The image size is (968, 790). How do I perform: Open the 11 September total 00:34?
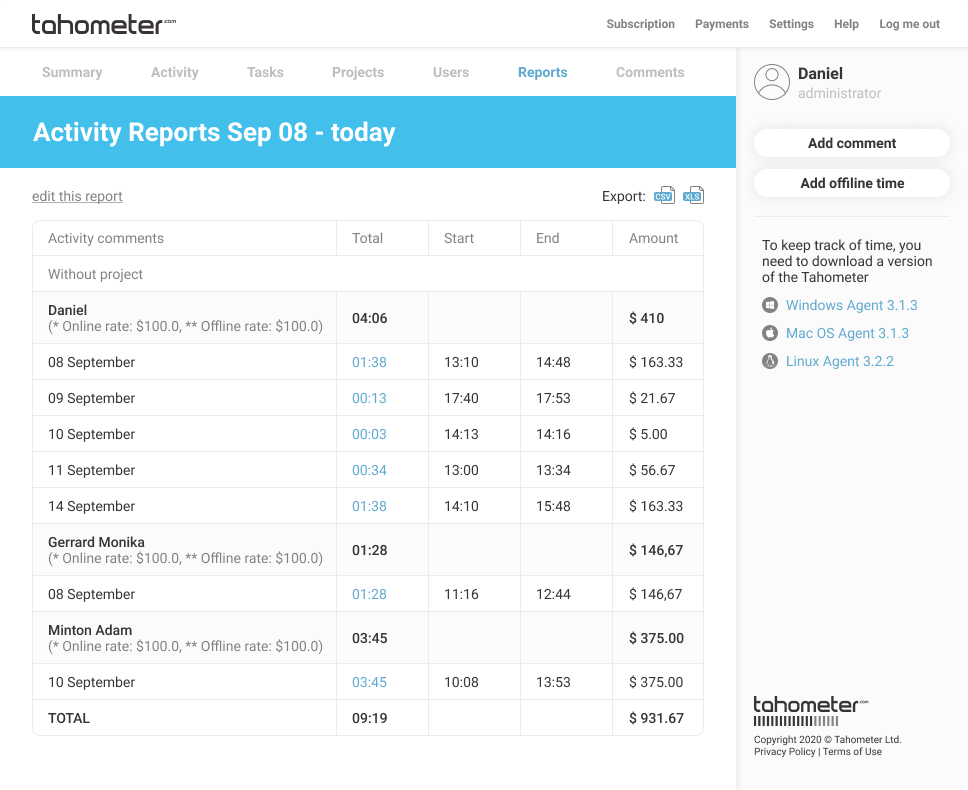coord(369,470)
